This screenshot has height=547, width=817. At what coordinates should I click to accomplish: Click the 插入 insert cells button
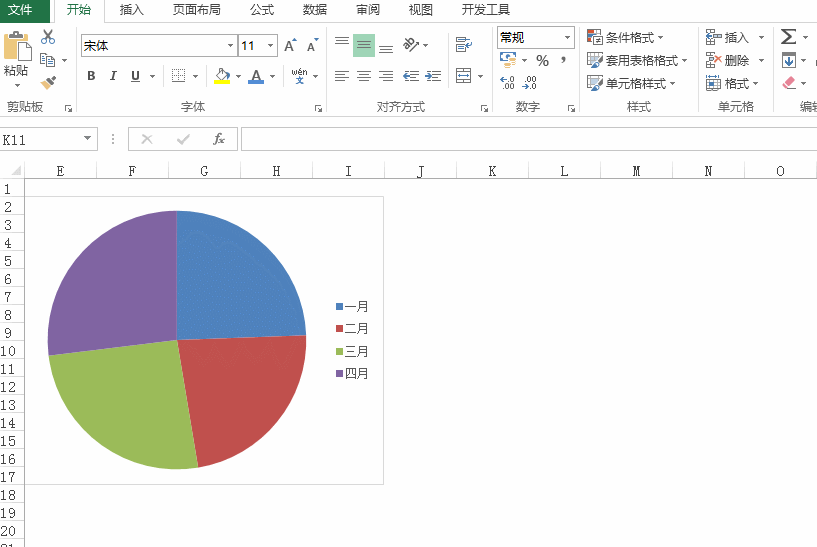point(727,38)
